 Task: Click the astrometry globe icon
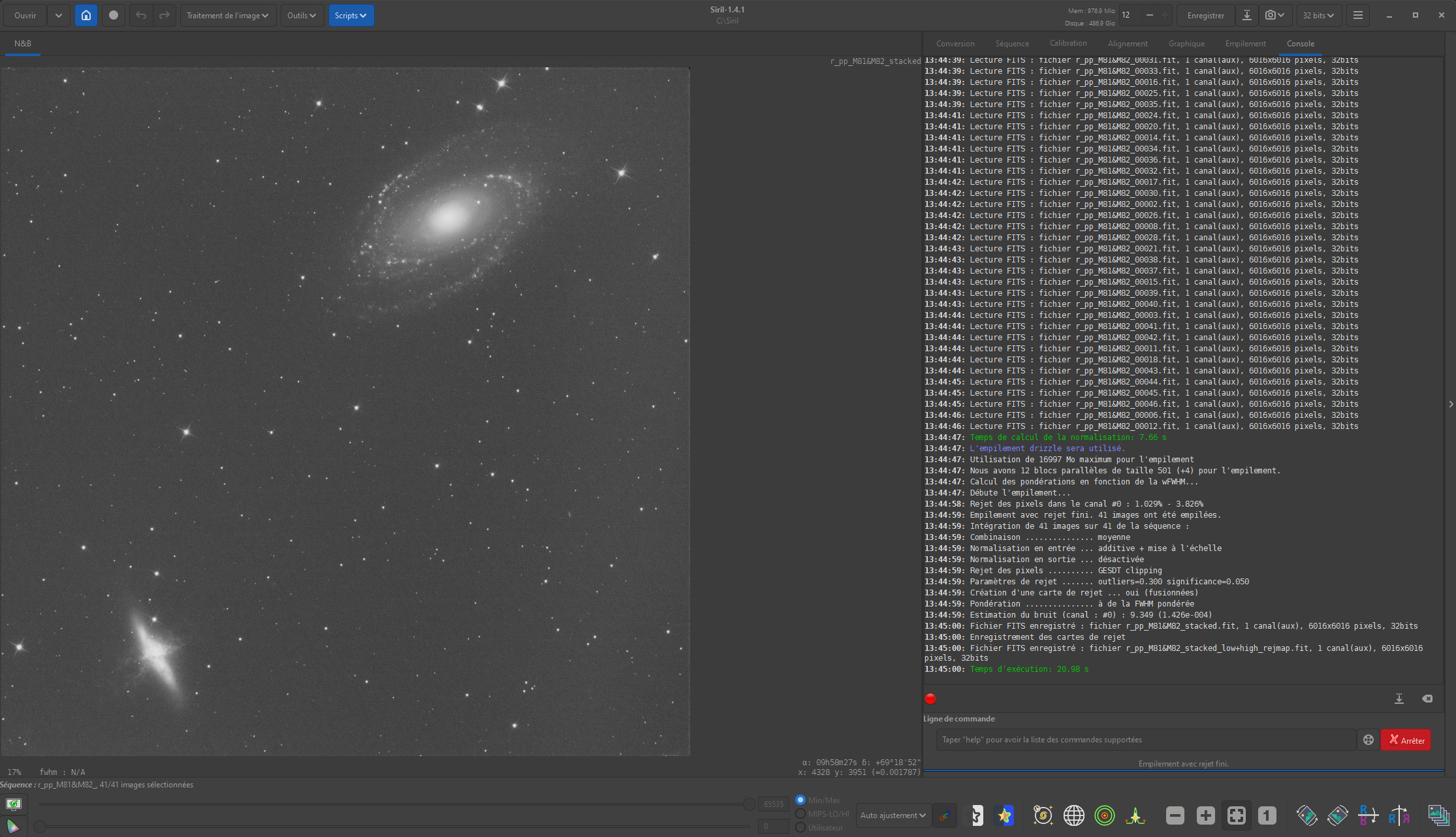[1073, 815]
